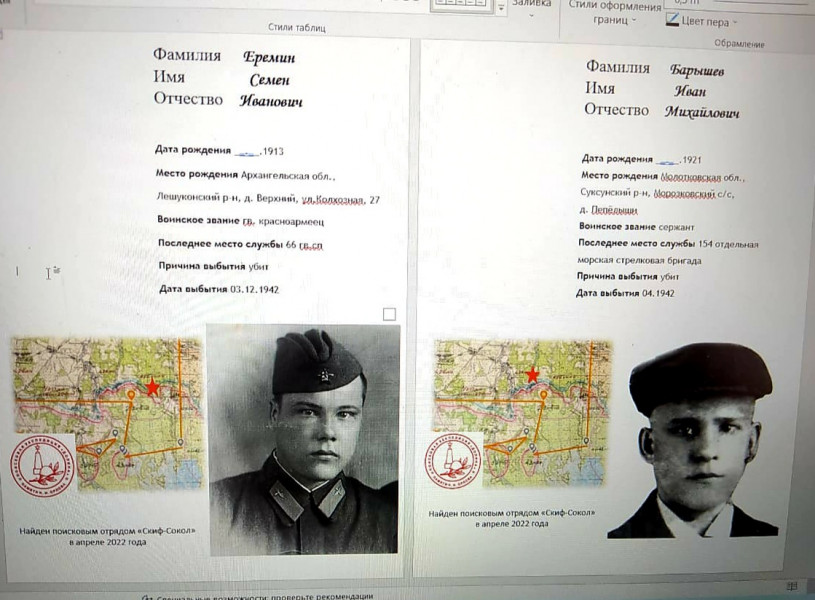Click the first name Иван
Screen dimensions: 815x600
[x=690, y=92]
